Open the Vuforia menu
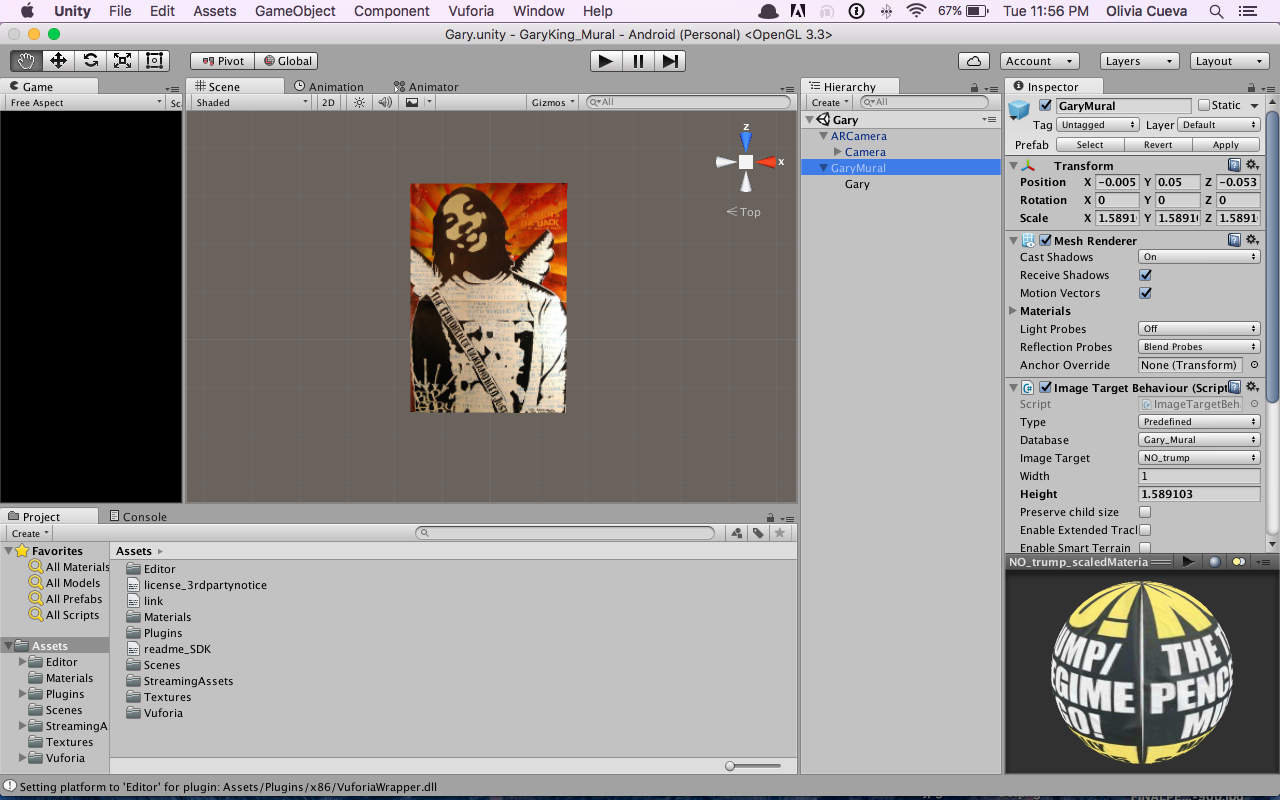This screenshot has width=1280, height=800. click(471, 11)
